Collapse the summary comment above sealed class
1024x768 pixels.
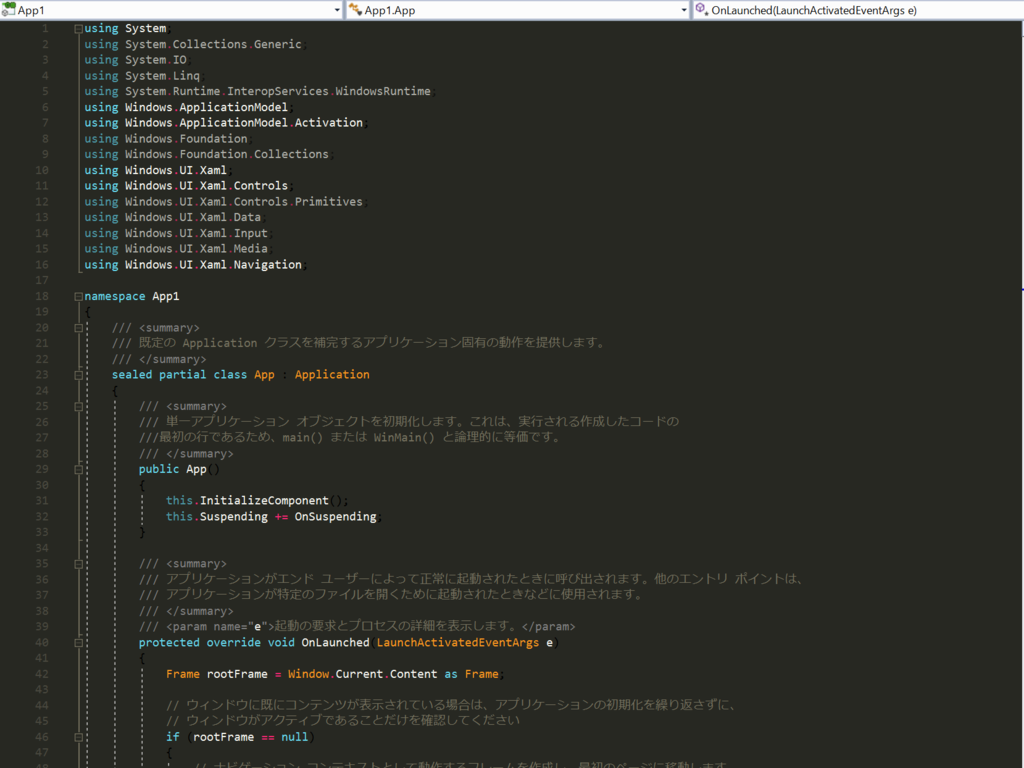[78, 328]
